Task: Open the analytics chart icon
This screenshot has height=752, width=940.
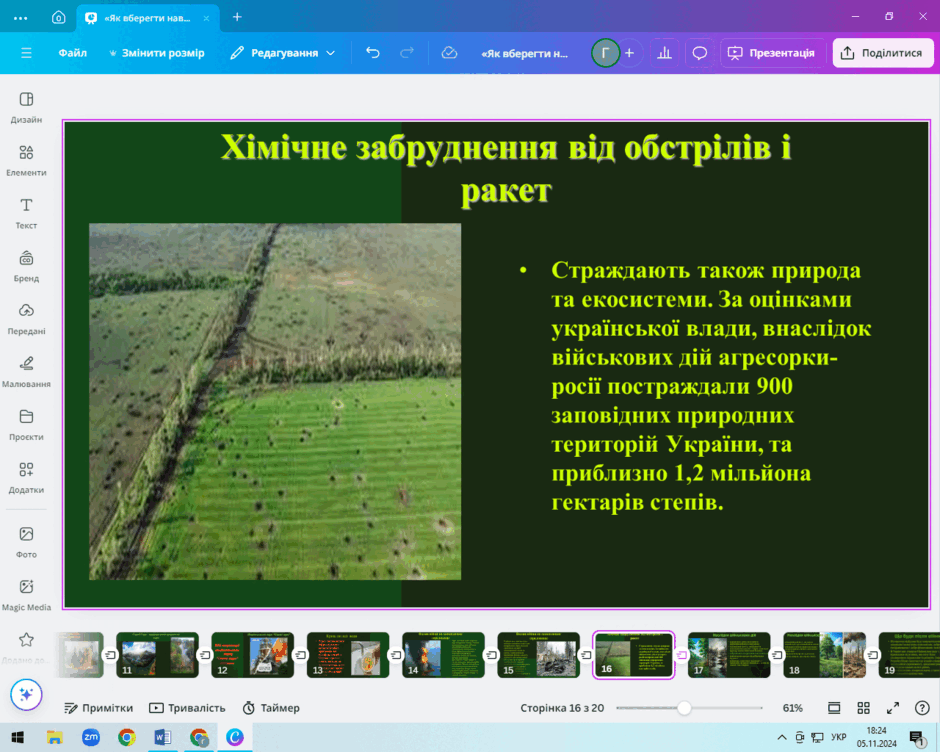Action: point(664,53)
